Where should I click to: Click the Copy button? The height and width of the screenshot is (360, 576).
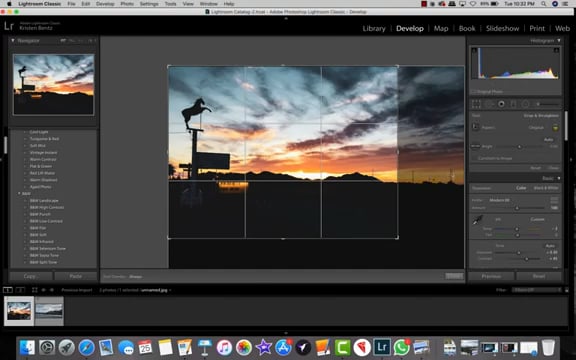coord(31,276)
